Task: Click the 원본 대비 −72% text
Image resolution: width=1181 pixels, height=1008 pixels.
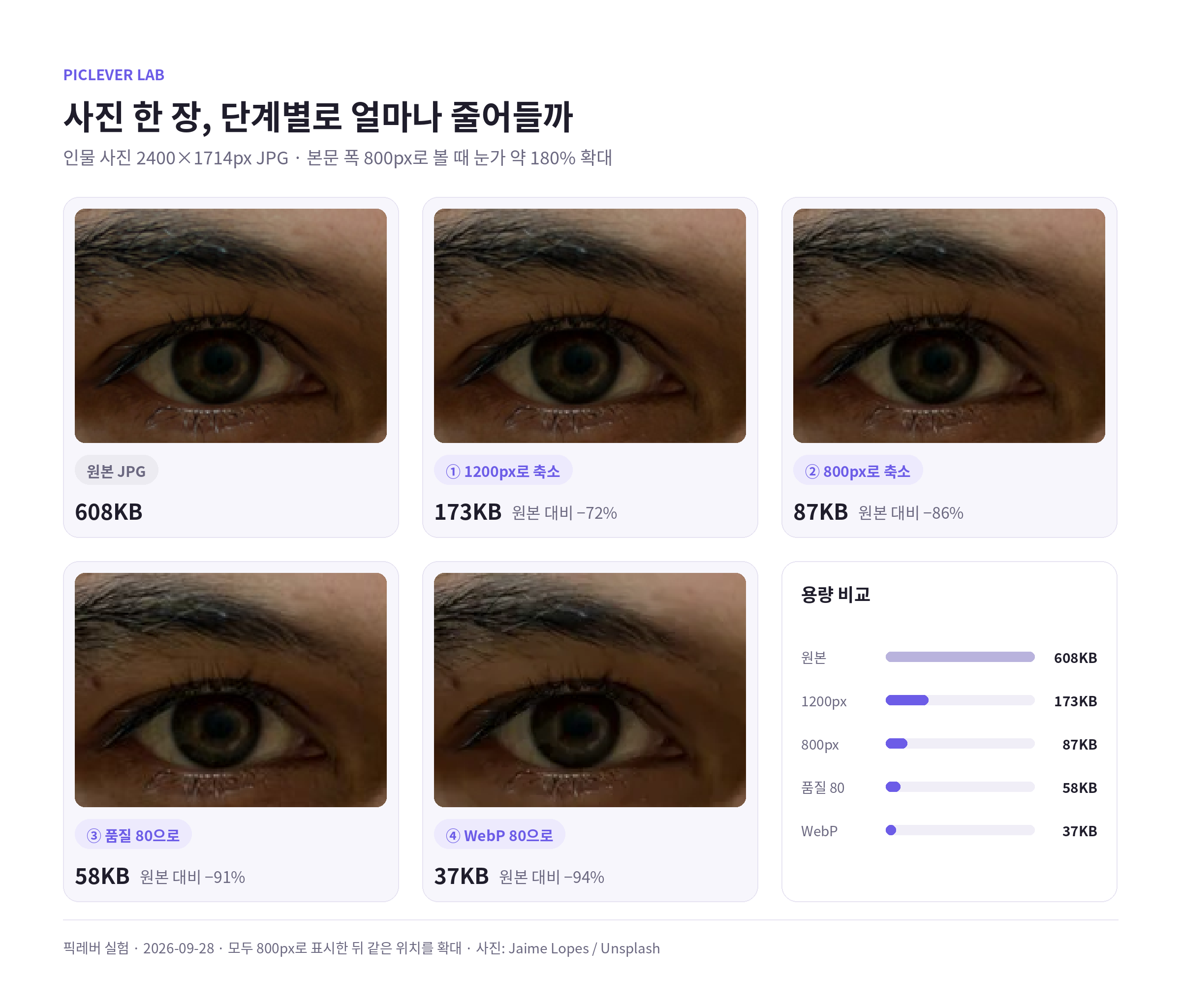Action: [564, 513]
